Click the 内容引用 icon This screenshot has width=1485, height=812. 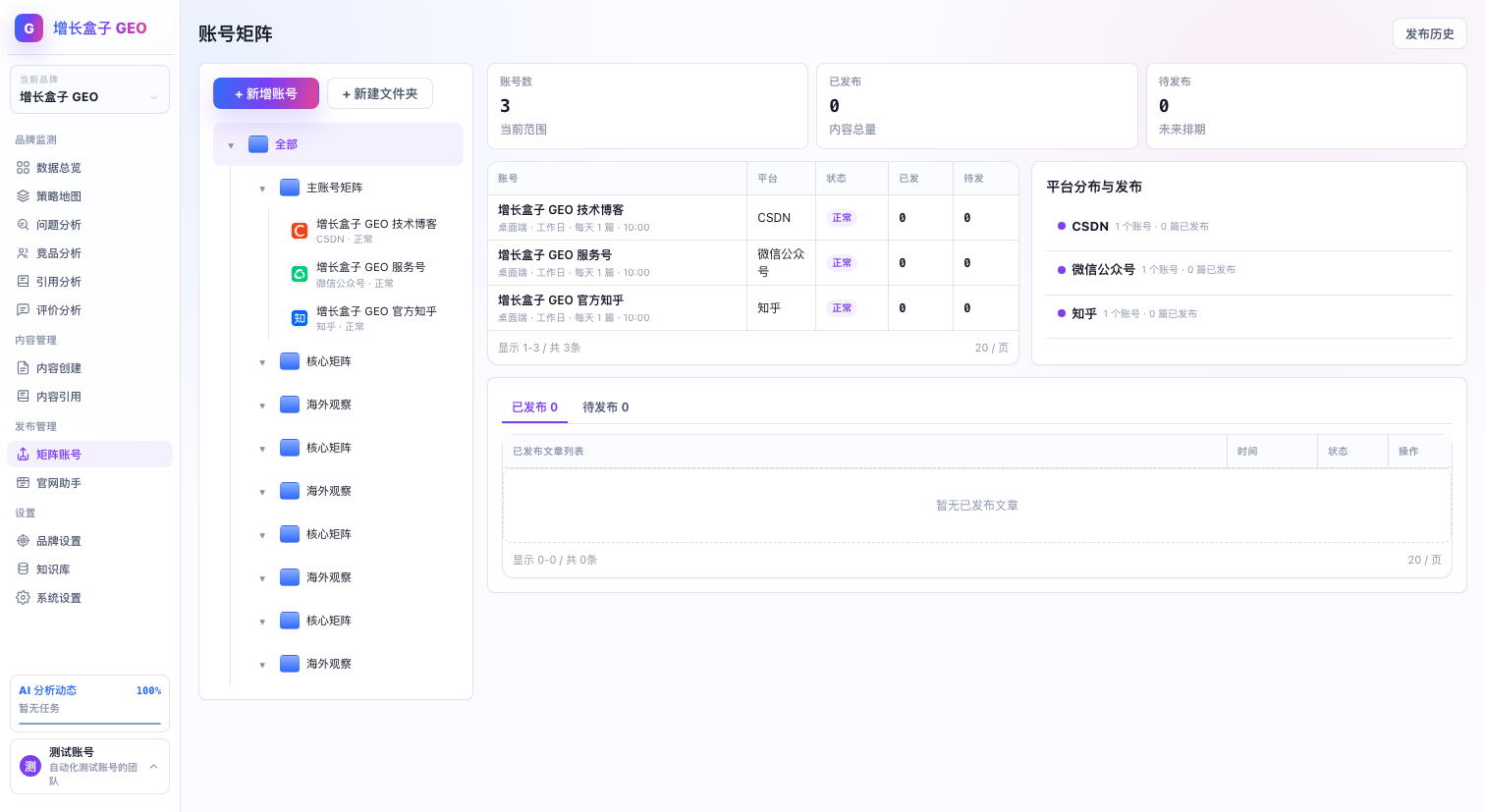[23, 397]
